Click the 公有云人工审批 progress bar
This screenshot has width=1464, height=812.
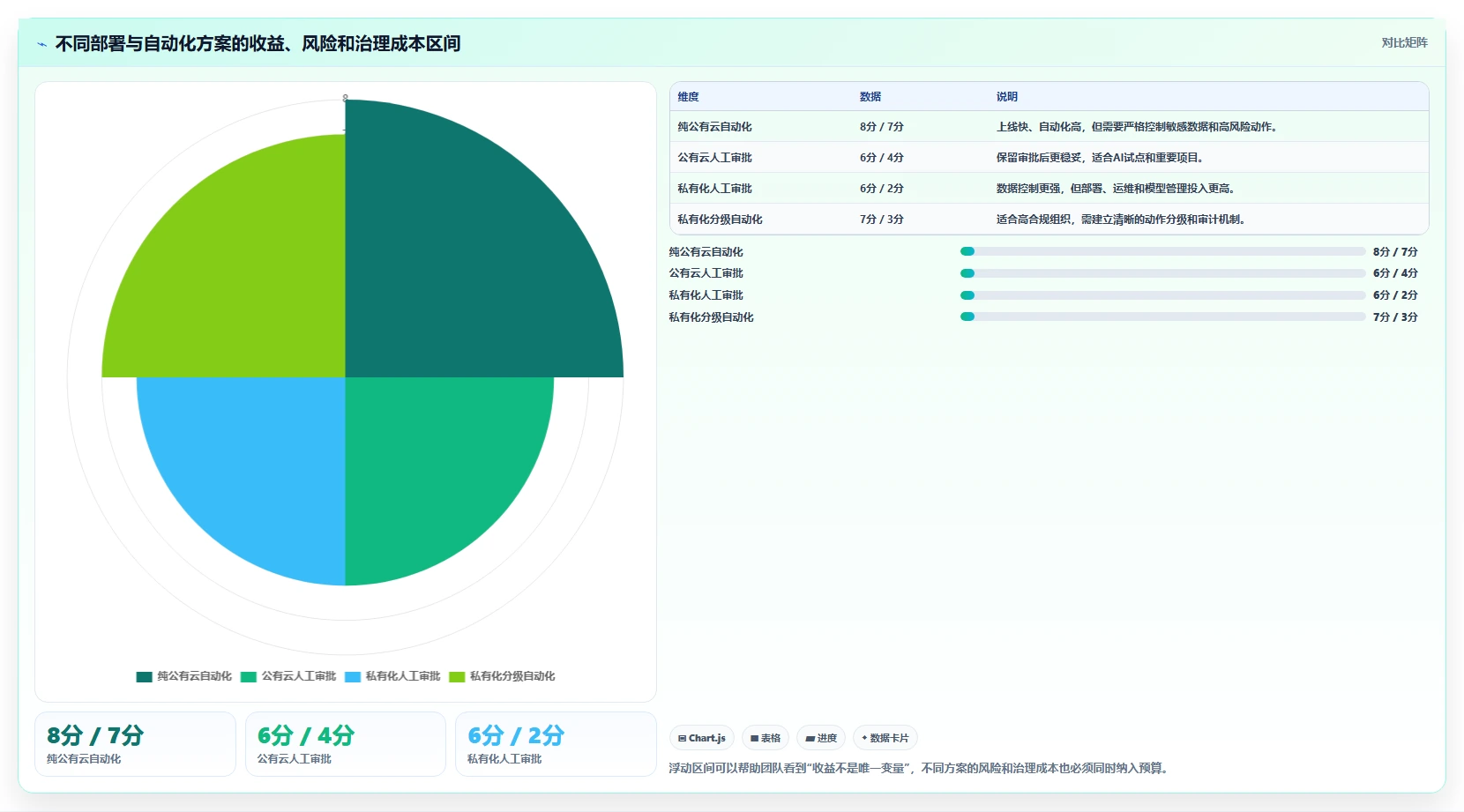(x=1162, y=273)
